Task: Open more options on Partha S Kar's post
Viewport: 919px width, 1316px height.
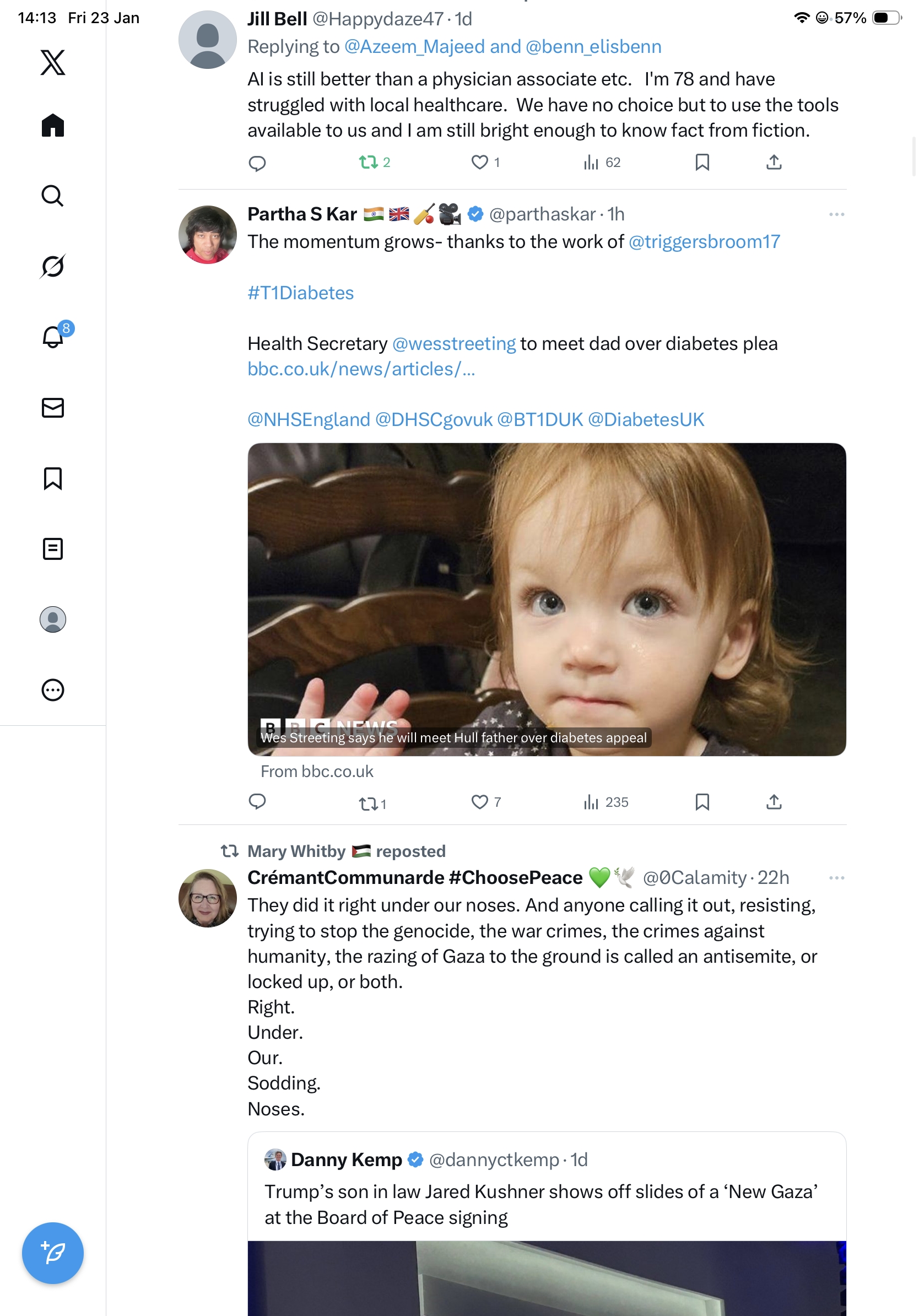Action: click(836, 214)
